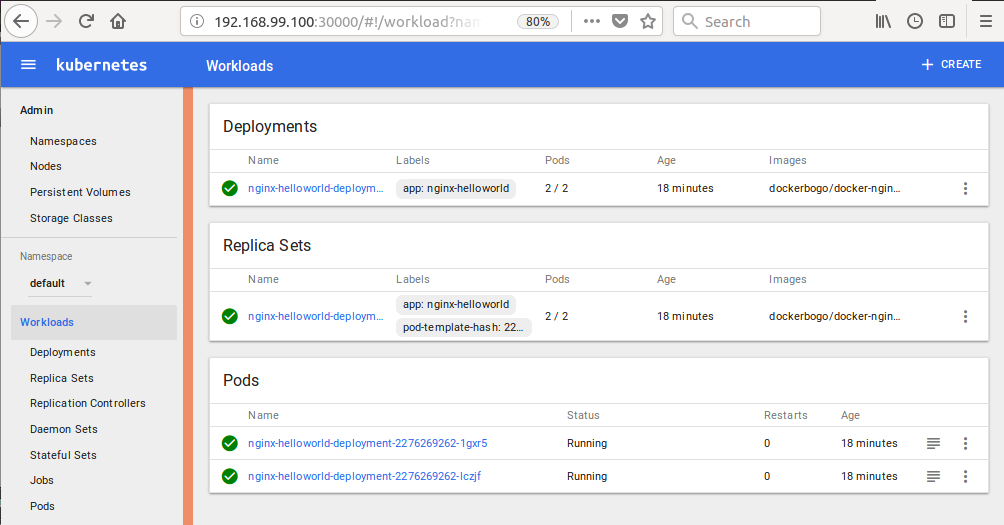
Task: Open Replica Sets in the sidebar
Action: 61,378
